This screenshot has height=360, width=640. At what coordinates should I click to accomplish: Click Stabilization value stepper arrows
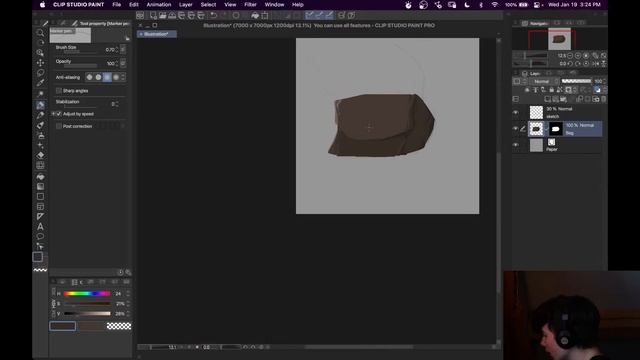coord(117,104)
